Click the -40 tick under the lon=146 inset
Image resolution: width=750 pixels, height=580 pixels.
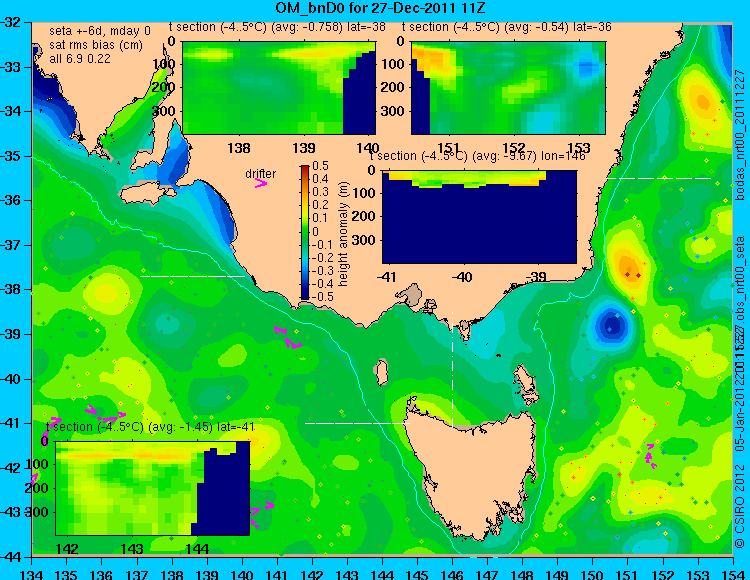[x=462, y=277]
